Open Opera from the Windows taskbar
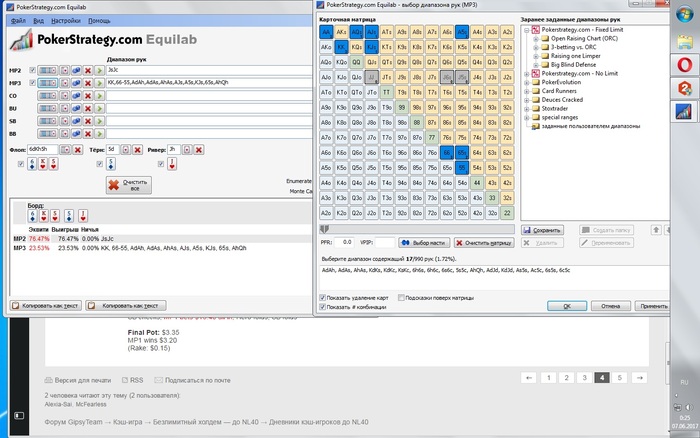This screenshot has height=438, width=700. coord(684,65)
